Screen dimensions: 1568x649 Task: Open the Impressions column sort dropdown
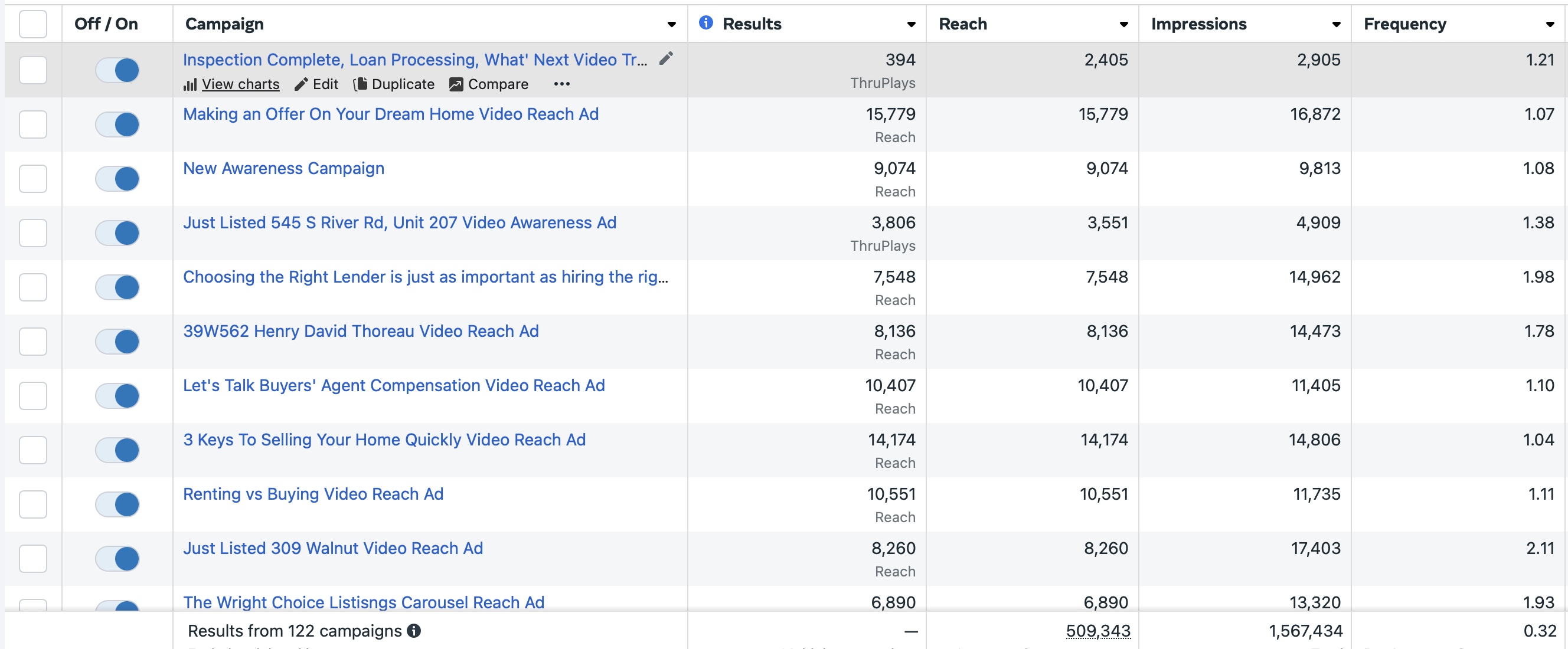(x=1336, y=24)
